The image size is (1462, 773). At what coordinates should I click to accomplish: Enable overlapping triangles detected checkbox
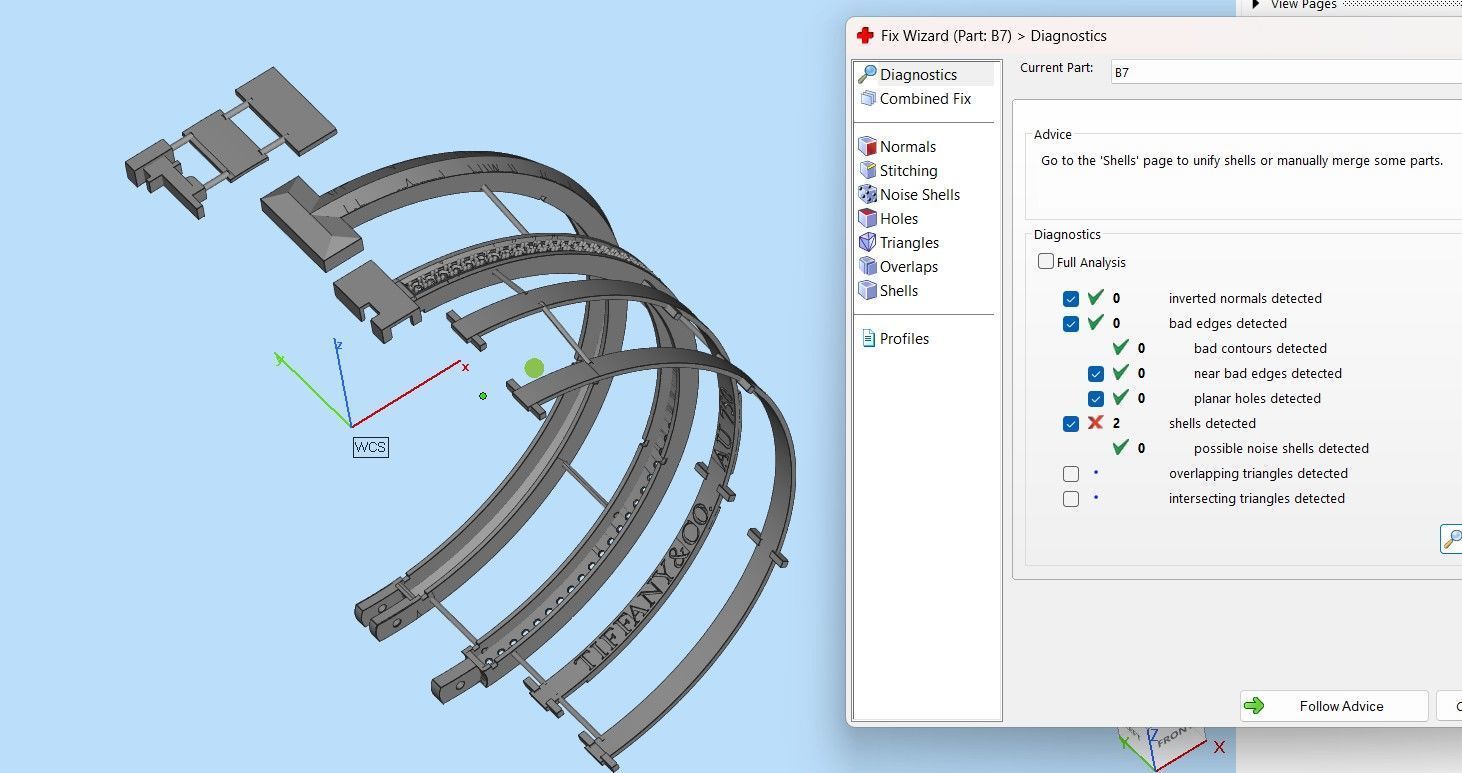click(1071, 473)
